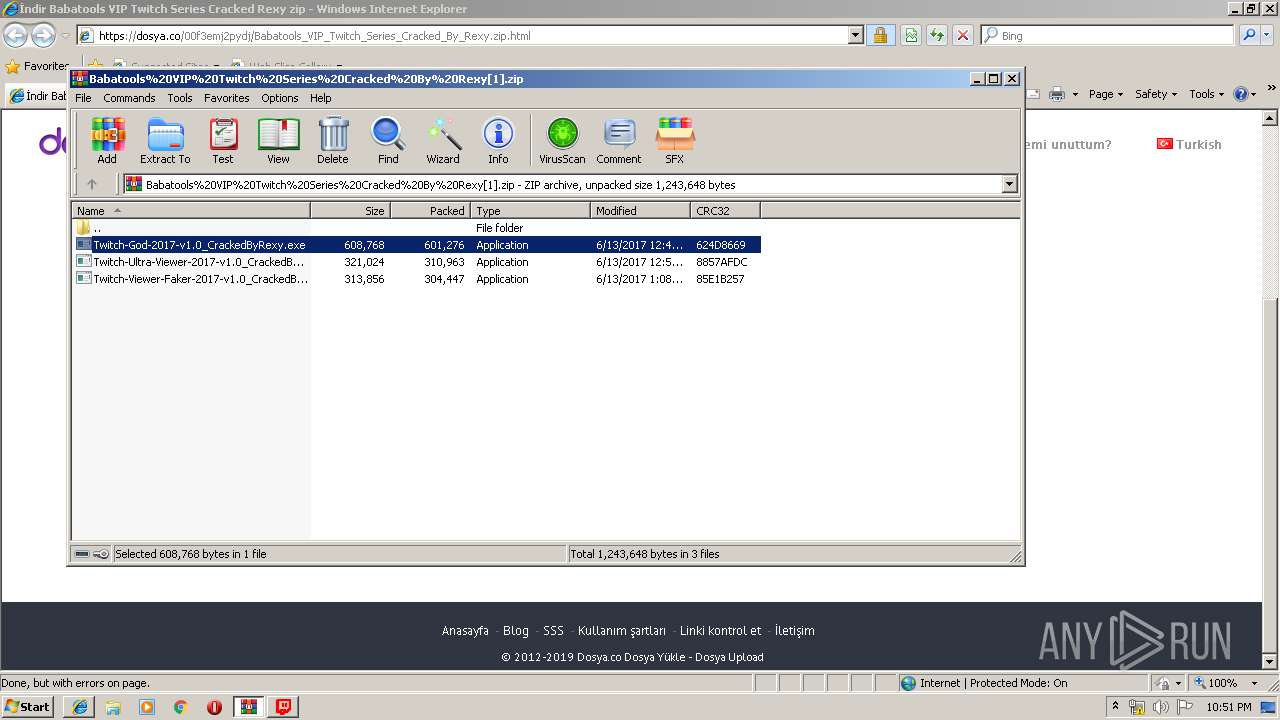Click the View file toolbar icon
Image resolution: width=1280 pixels, height=720 pixels.
[278, 141]
